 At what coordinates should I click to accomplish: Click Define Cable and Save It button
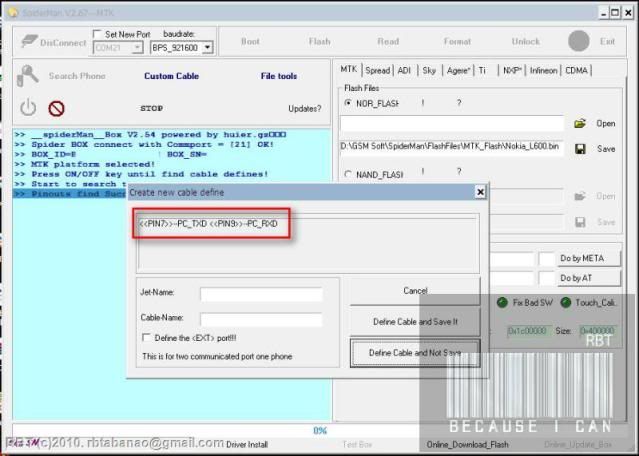click(x=415, y=322)
